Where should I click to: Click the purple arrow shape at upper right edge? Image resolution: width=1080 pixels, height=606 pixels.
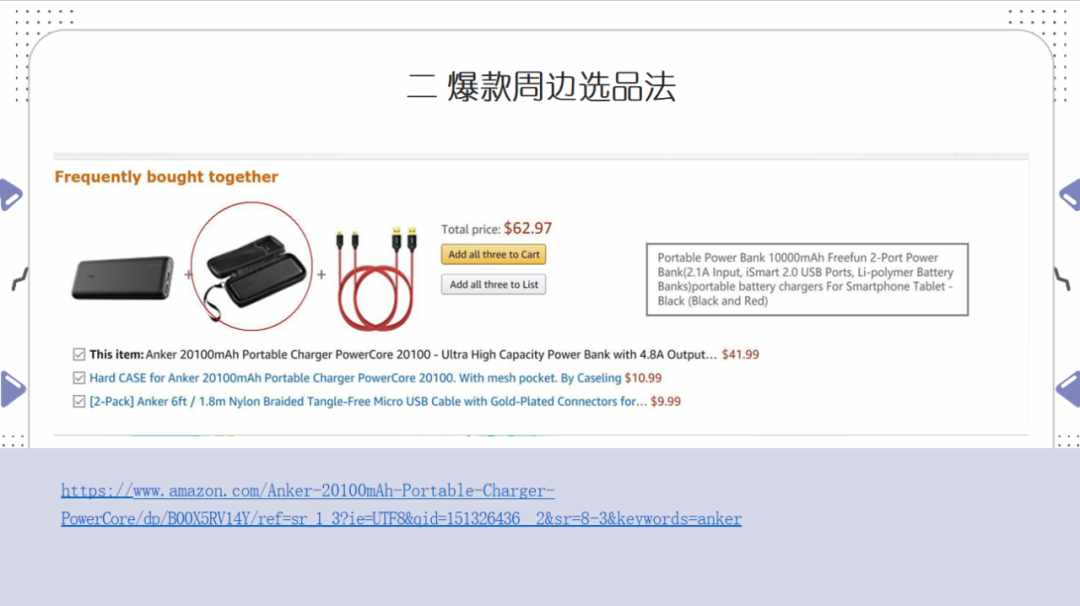point(1070,194)
